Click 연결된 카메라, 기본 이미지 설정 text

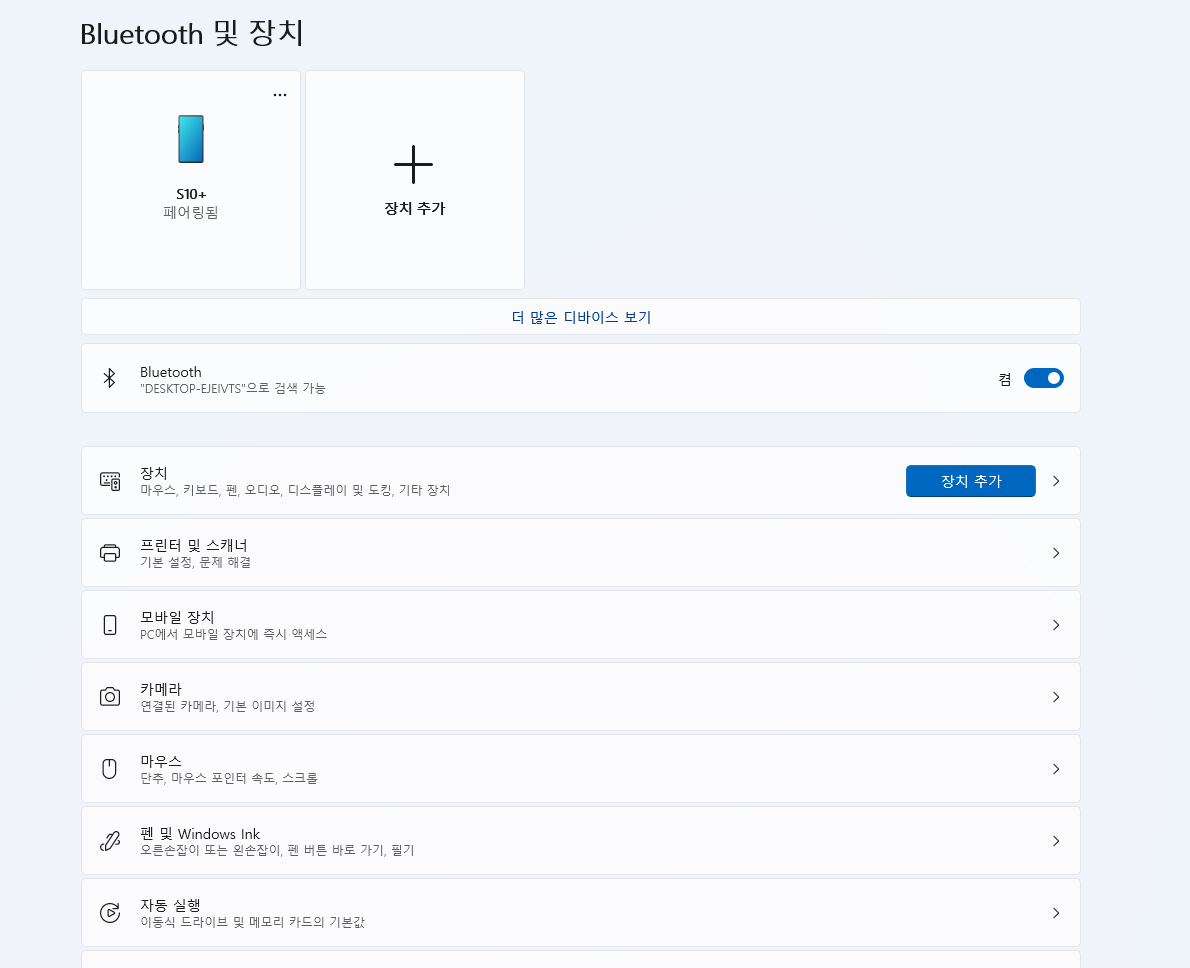point(228,706)
